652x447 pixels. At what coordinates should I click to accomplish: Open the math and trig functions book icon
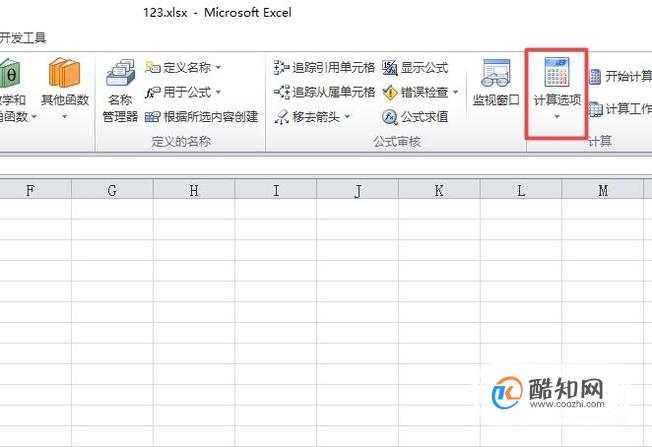tap(9, 73)
